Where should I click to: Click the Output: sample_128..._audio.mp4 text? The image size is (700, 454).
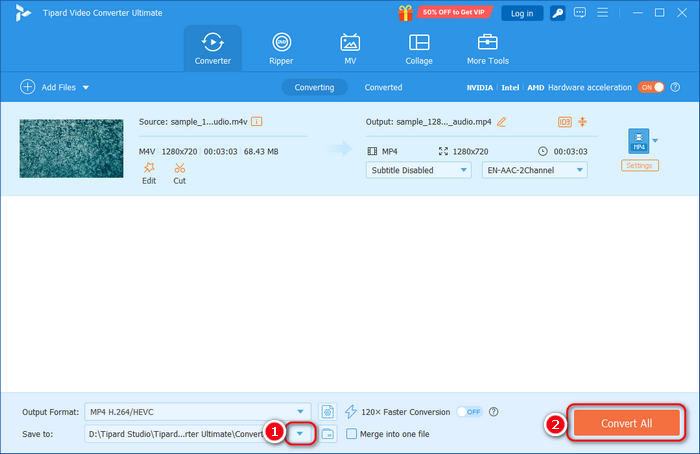point(428,121)
